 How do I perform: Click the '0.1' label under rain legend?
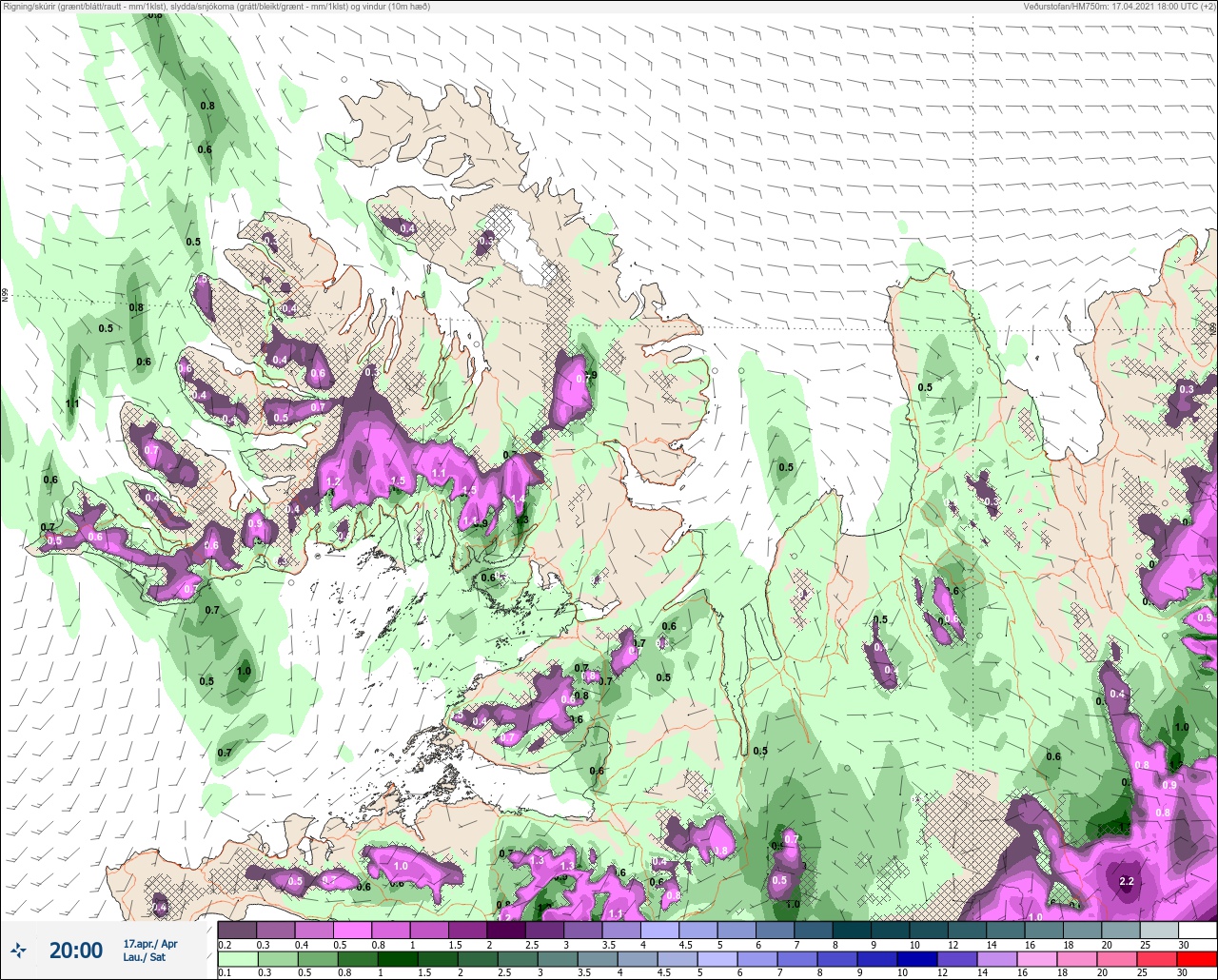225,973
